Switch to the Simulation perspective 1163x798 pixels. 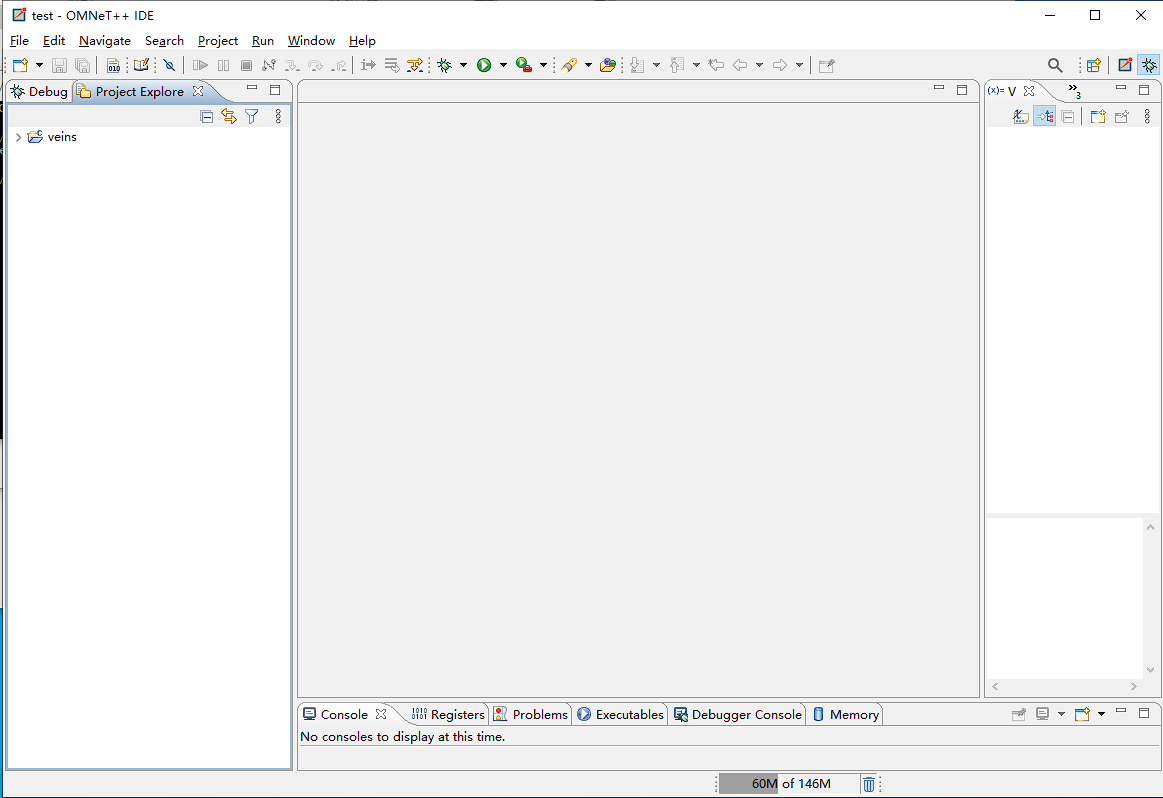[1125, 65]
